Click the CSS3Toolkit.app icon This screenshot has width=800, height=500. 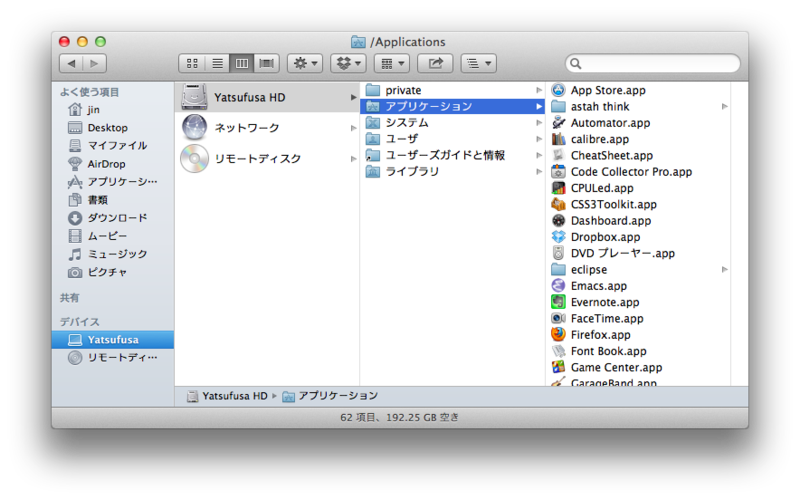coord(559,204)
